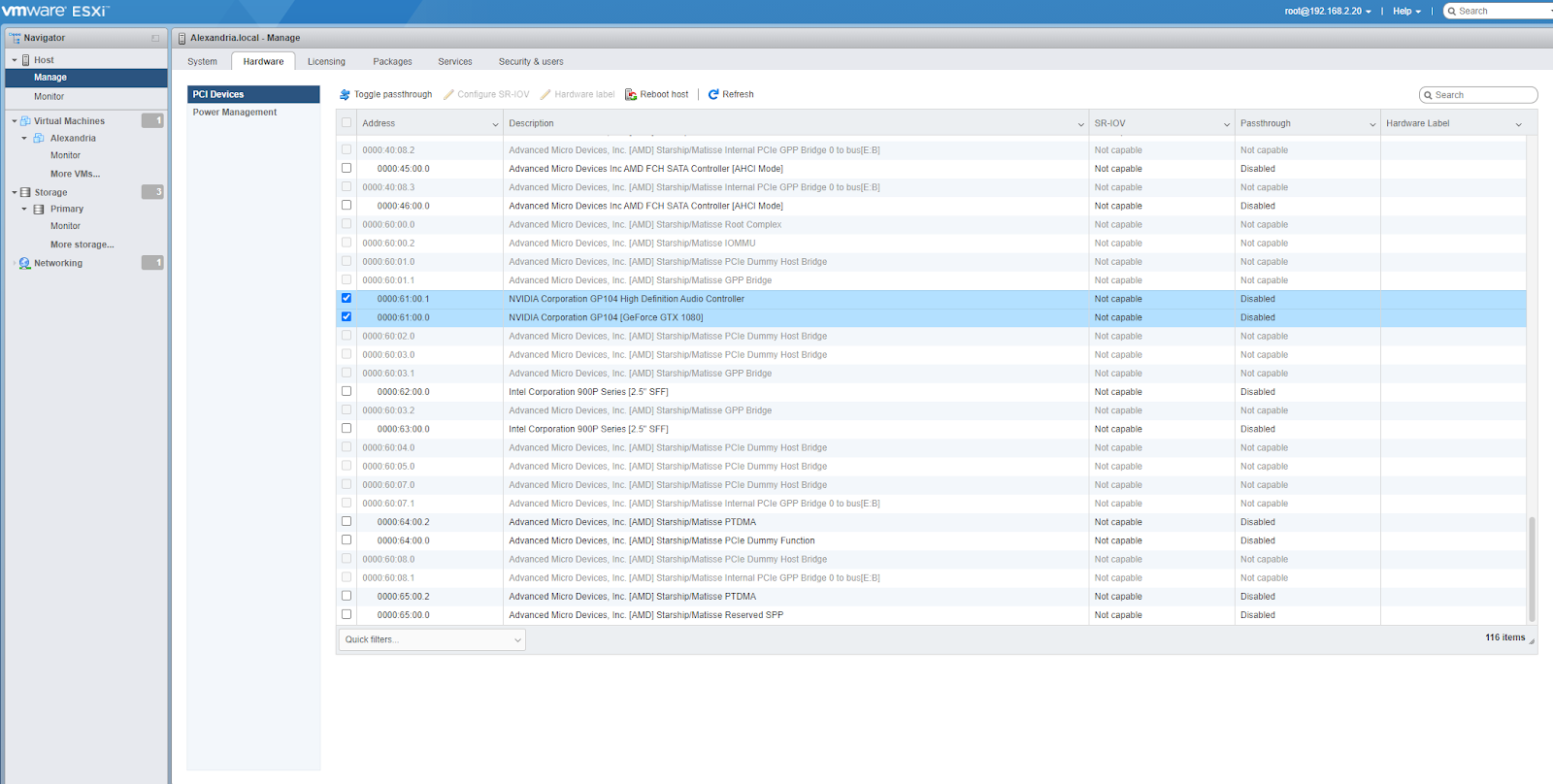Click the VMware ESXi logo
This screenshot has height=784, width=1553.
(x=55, y=11)
